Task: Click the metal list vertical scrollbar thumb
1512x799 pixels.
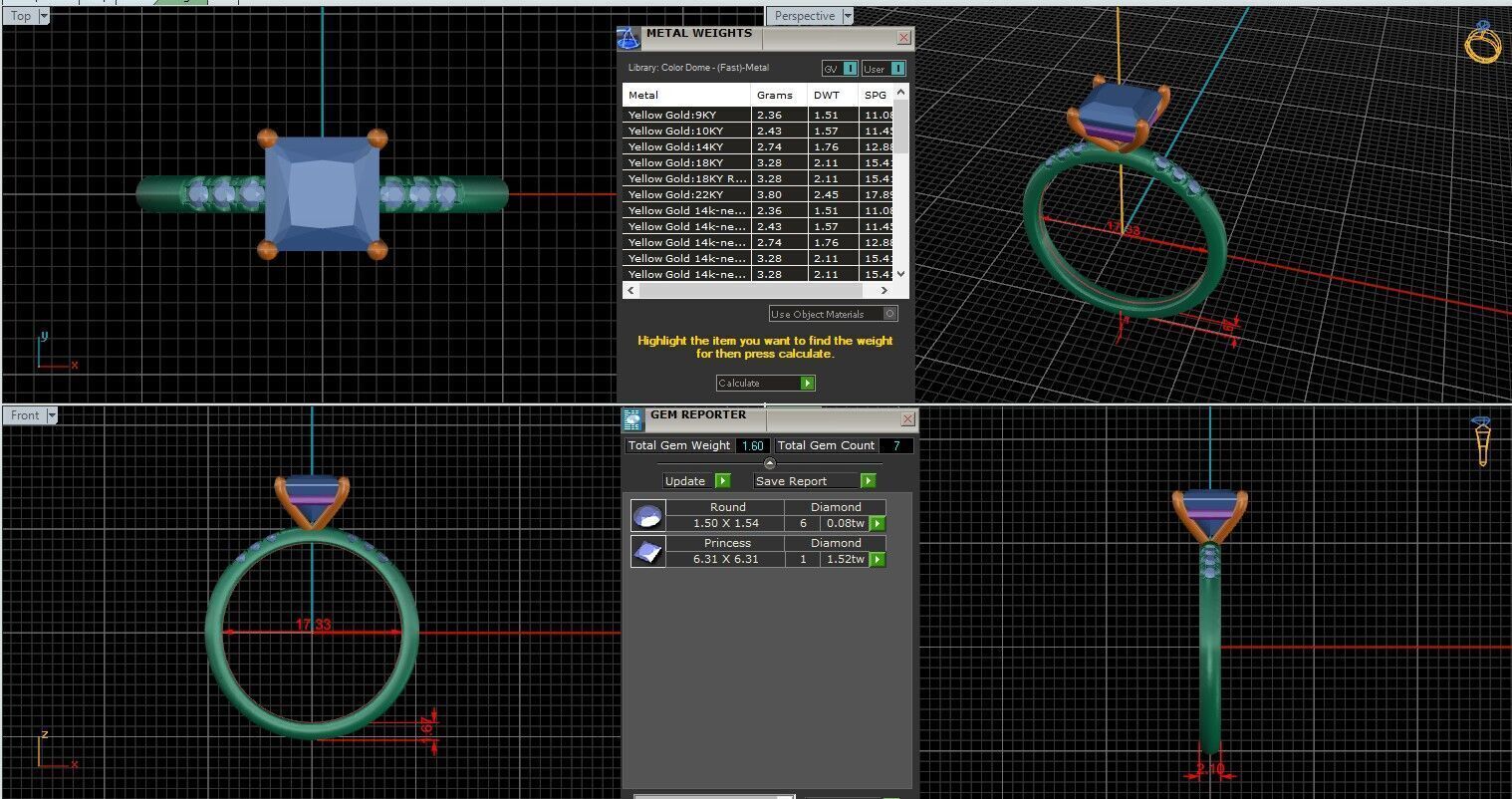Action: pos(901,125)
